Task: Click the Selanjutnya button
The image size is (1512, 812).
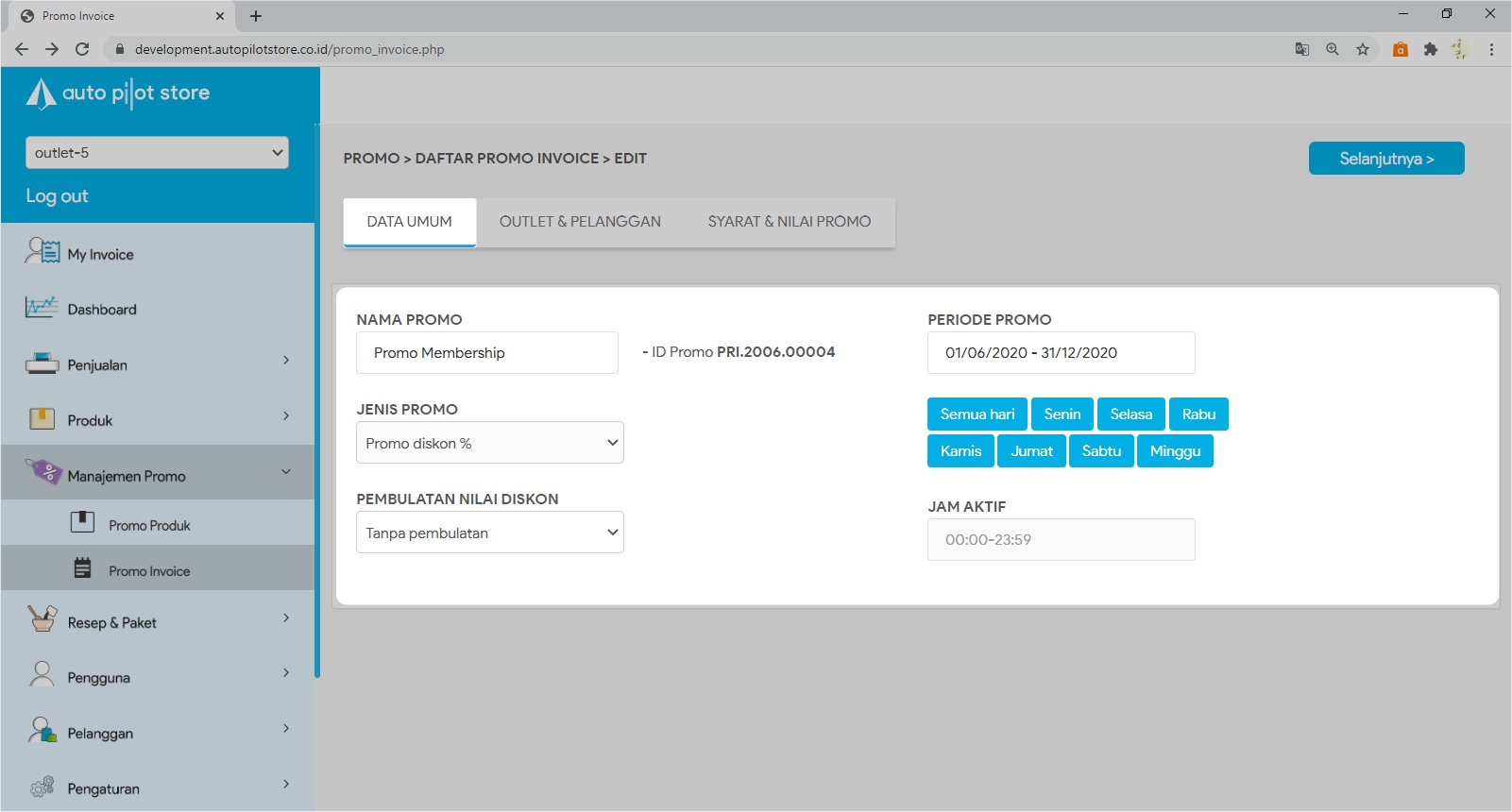Action: (1385, 159)
